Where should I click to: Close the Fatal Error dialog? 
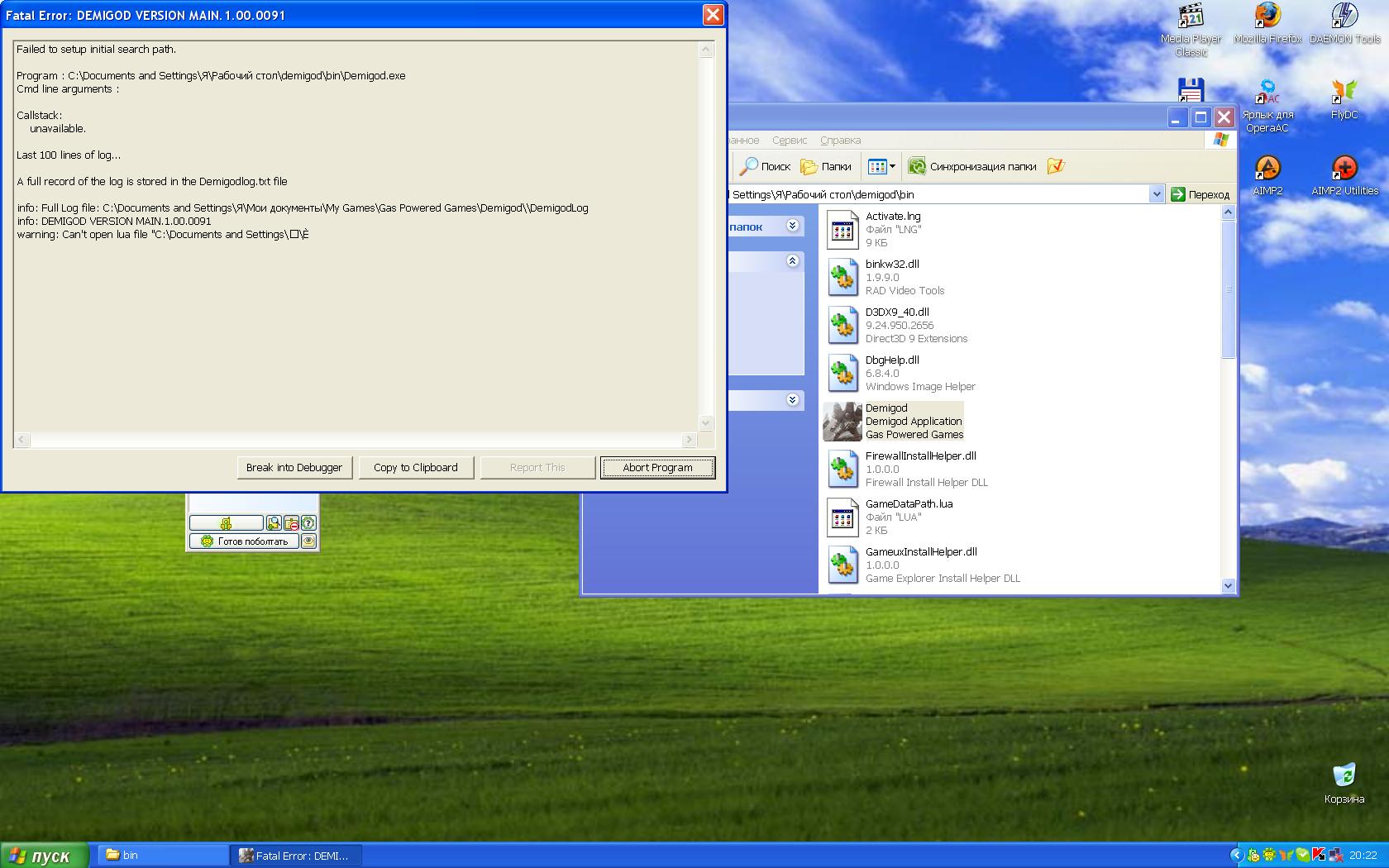click(713, 15)
